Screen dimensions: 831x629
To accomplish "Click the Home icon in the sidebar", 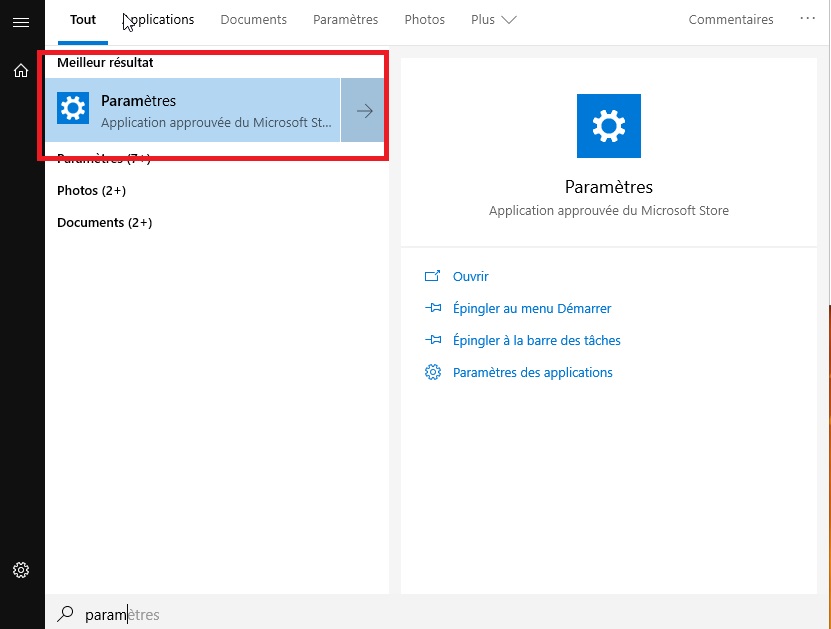I will [x=21, y=70].
